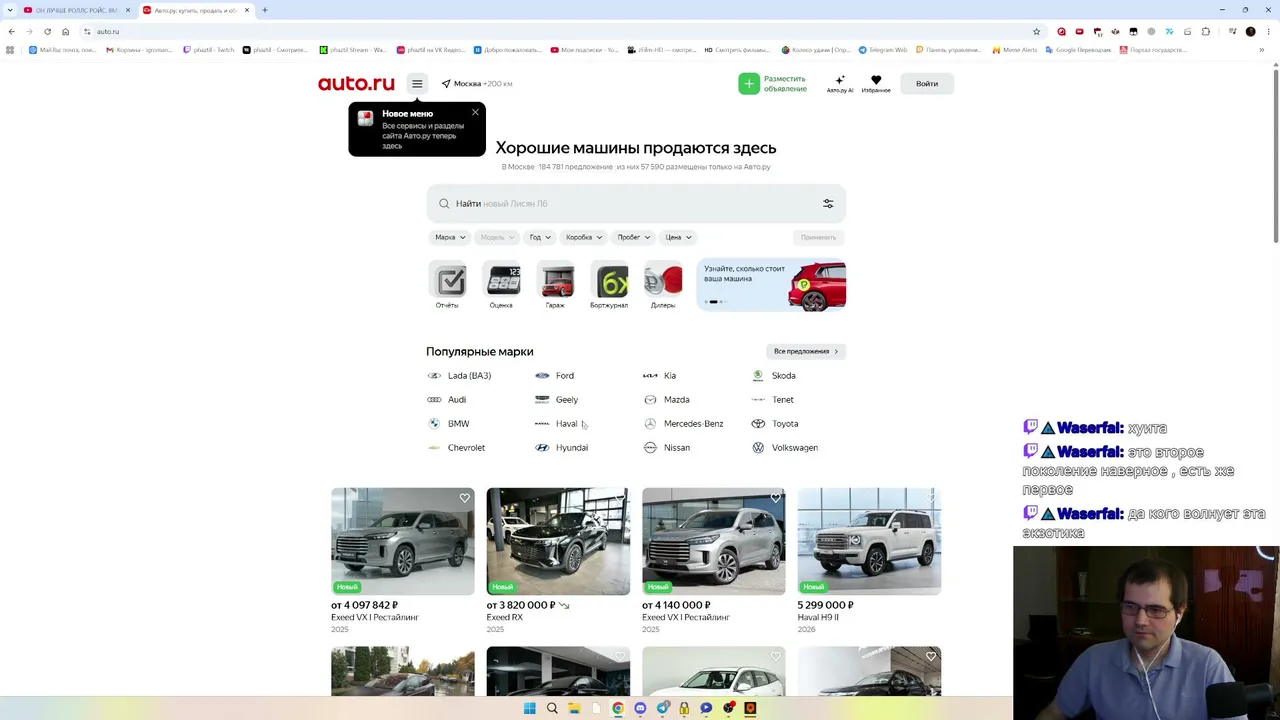Open Volkswagen brand listings
This screenshot has height=720, width=1280.
(785, 448)
